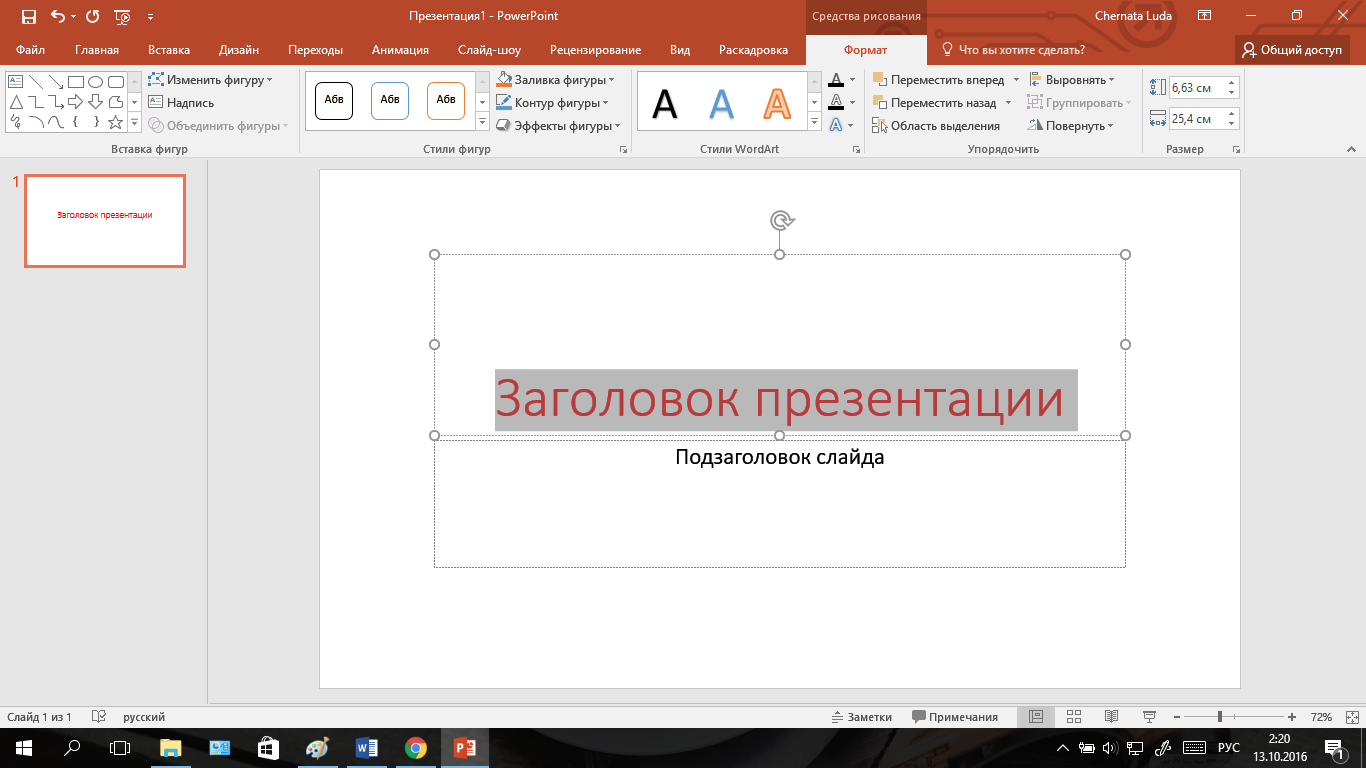Open the Рецензирование tab
This screenshot has width=1366, height=768.
pos(595,50)
